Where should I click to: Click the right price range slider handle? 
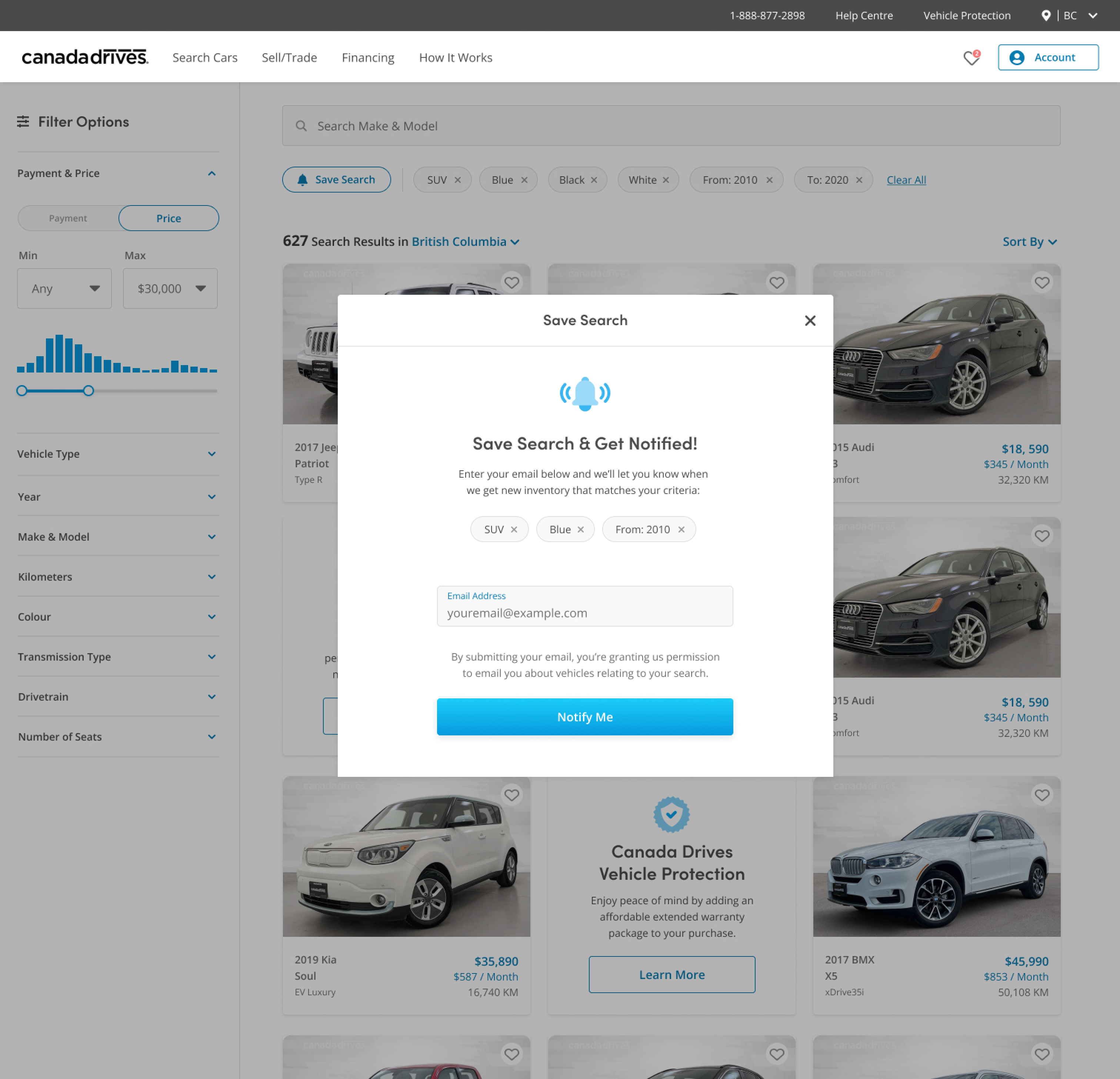click(89, 391)
